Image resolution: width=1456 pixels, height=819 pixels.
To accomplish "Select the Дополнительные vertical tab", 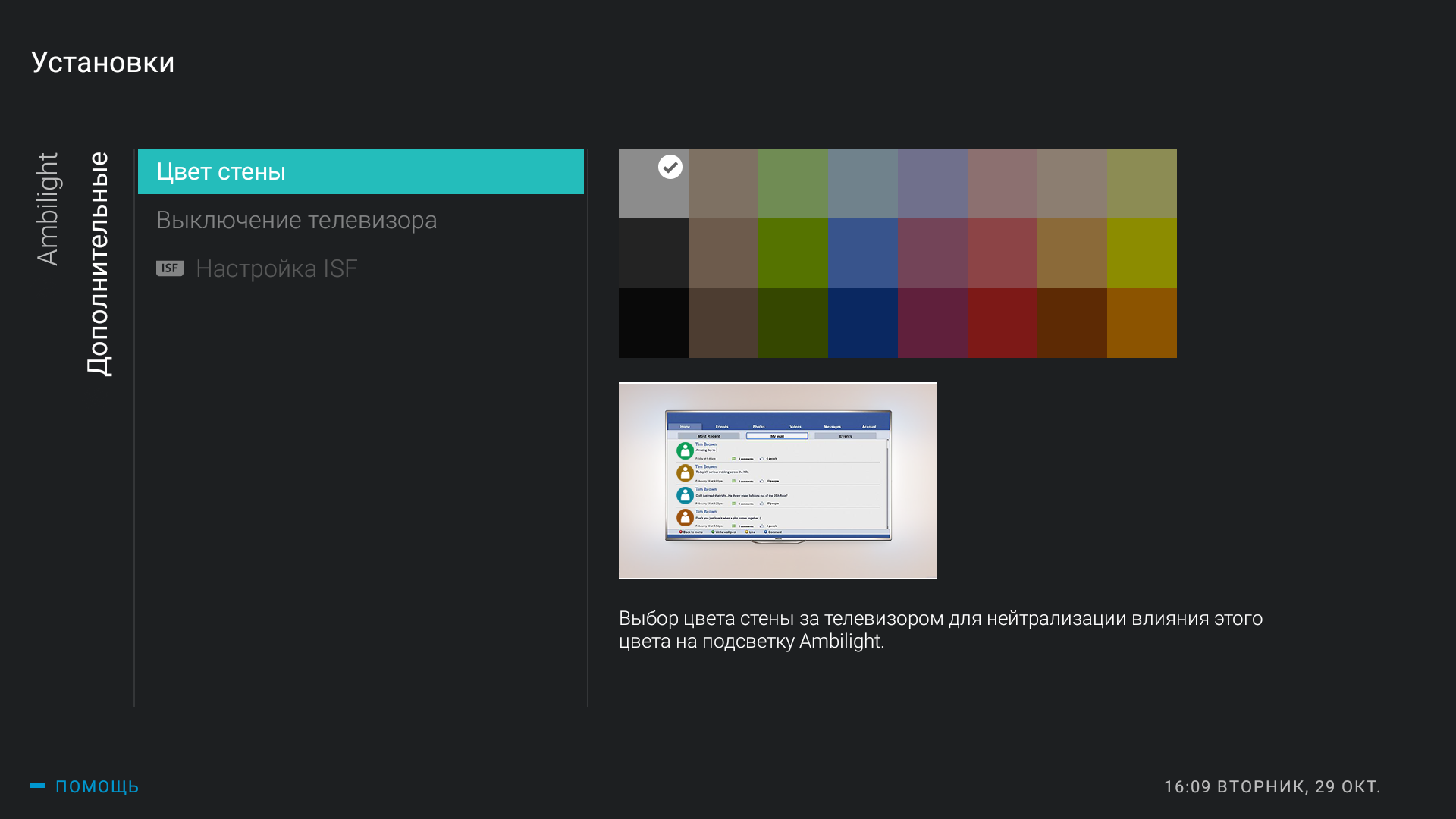I will tap(99, 264).
